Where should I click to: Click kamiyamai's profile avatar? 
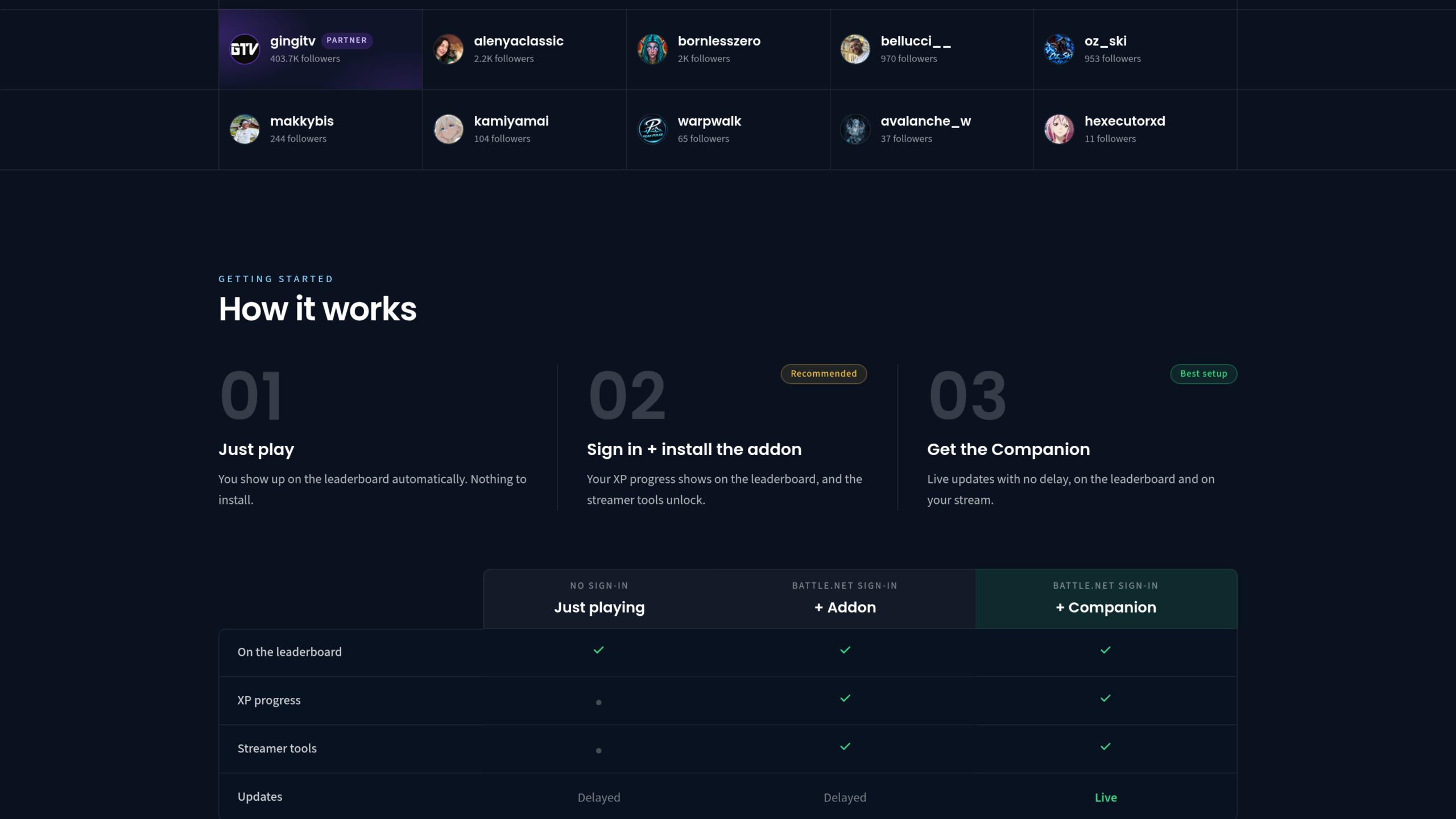(448, 129)
